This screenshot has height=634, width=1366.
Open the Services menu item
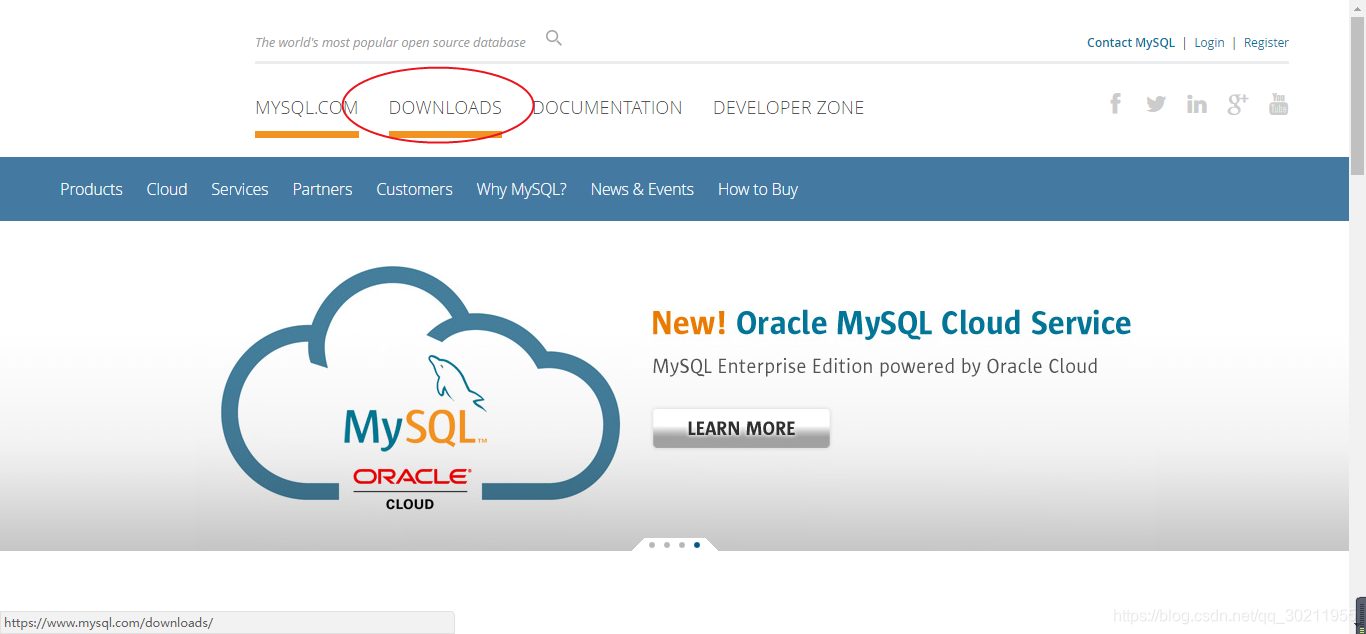click(x=239, y=189)
